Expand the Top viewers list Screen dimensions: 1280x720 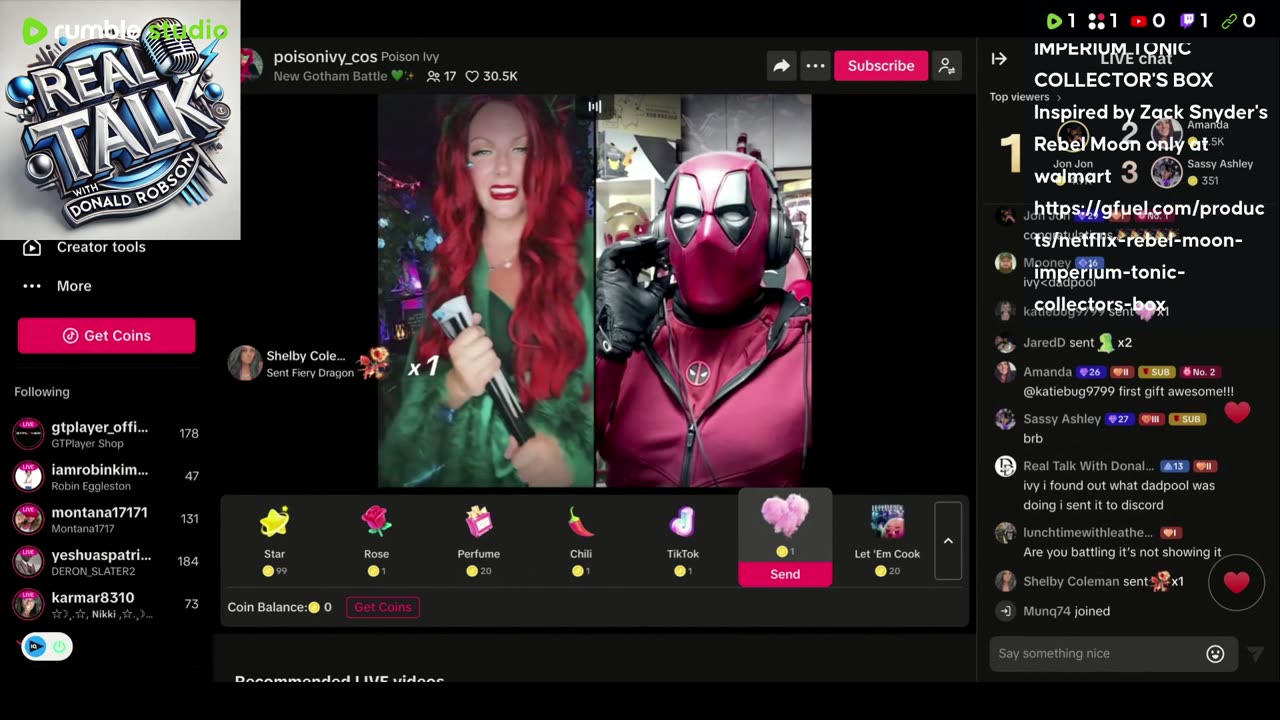click(1026, 97)
